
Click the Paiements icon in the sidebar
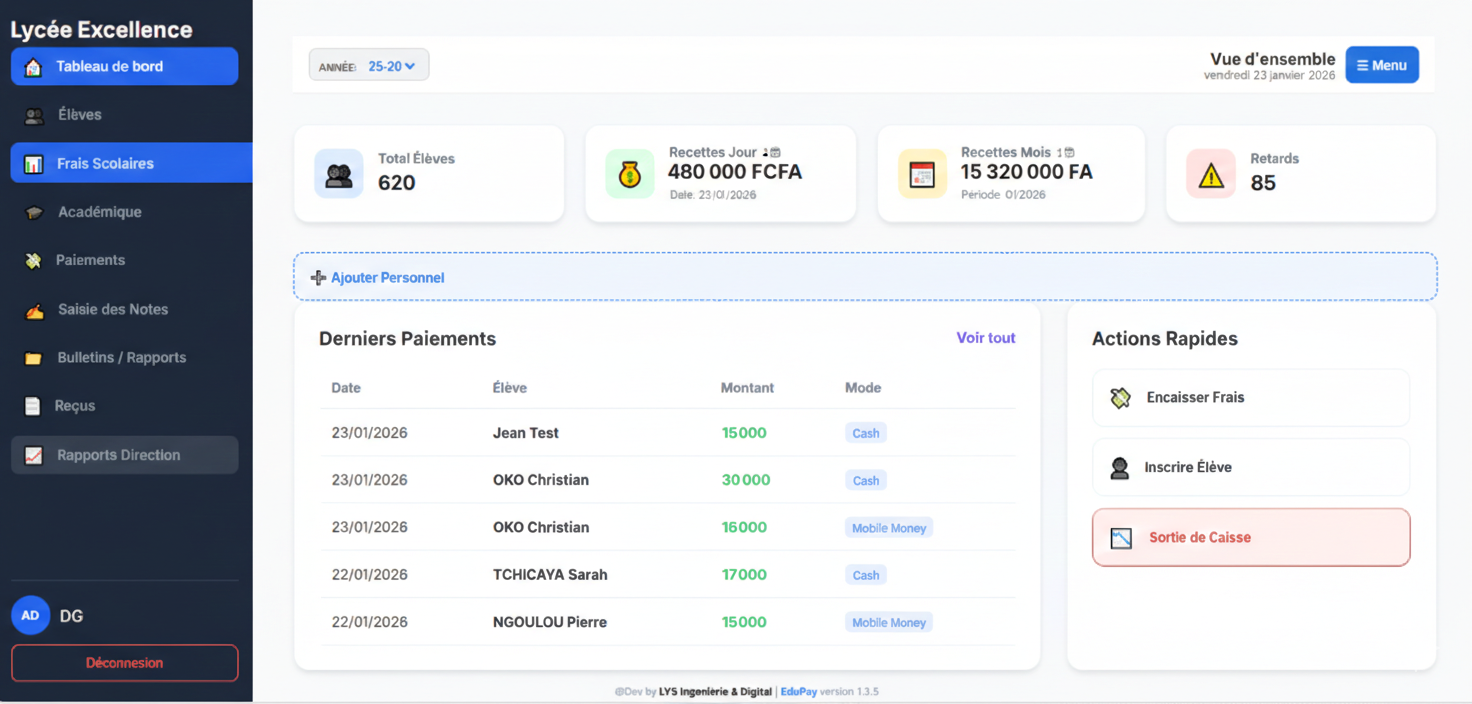click(32, 260)
